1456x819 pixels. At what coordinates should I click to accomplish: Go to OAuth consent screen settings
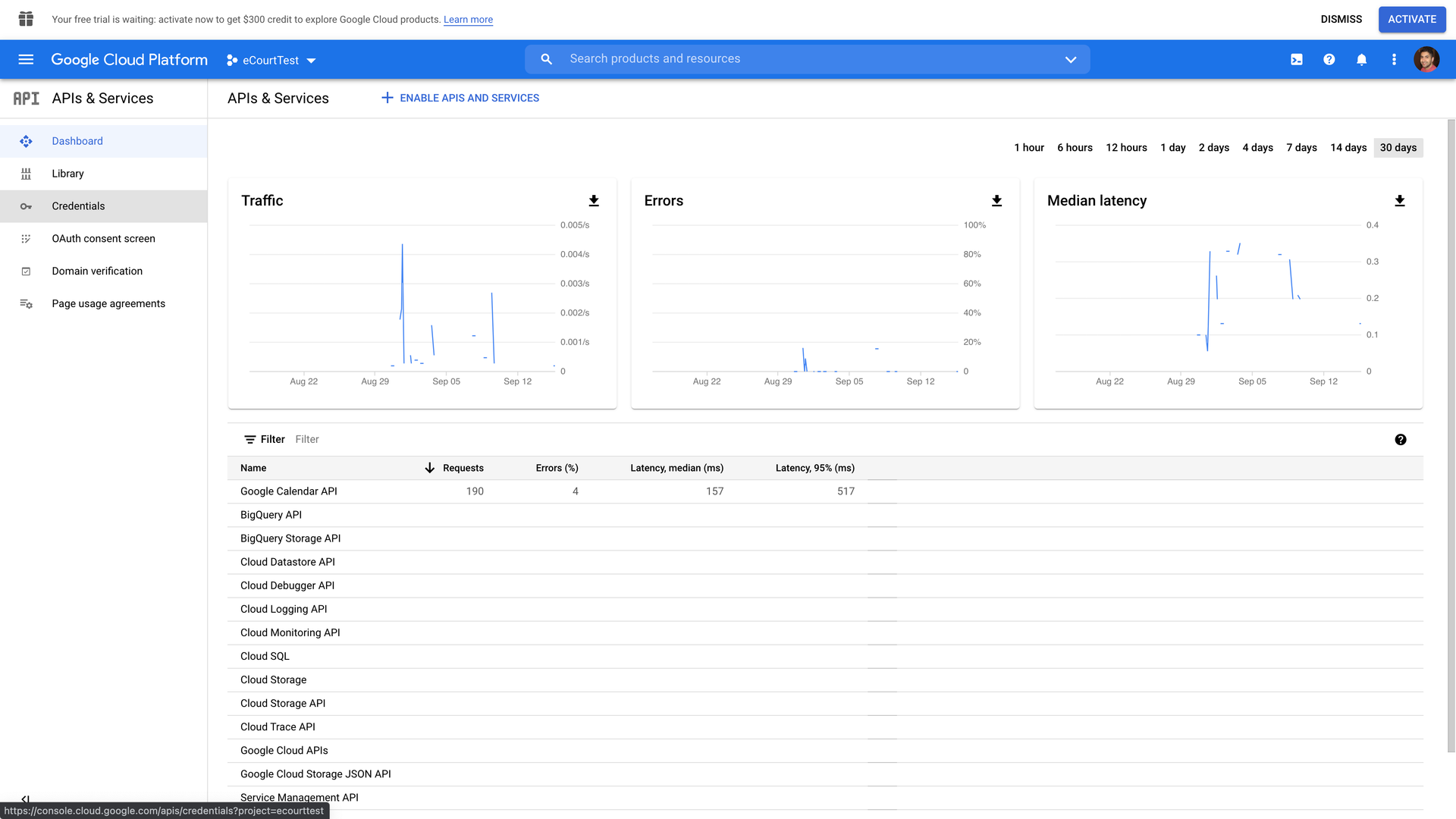[103, 238]
